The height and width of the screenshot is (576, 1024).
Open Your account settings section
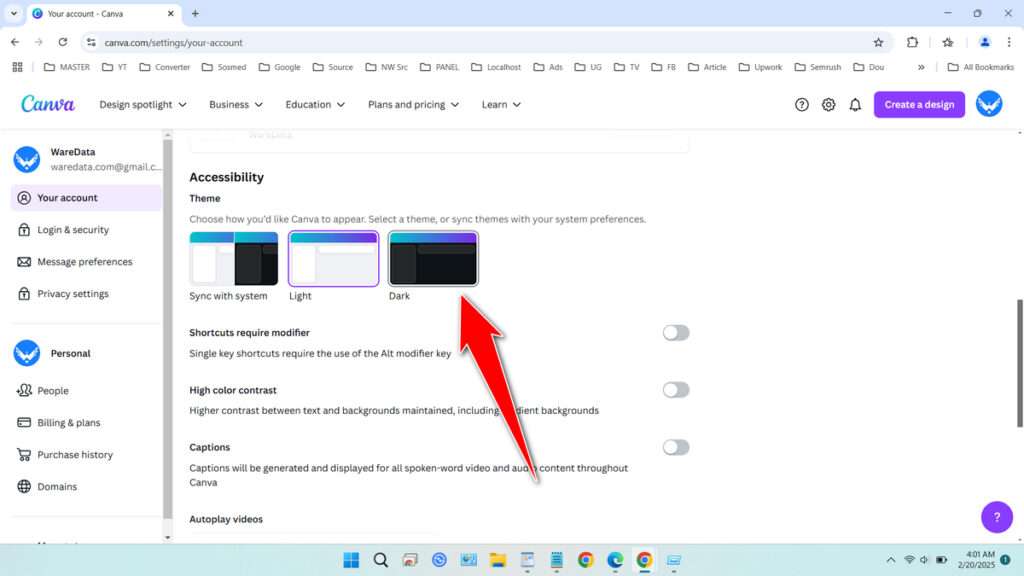(x=86, y=198)
